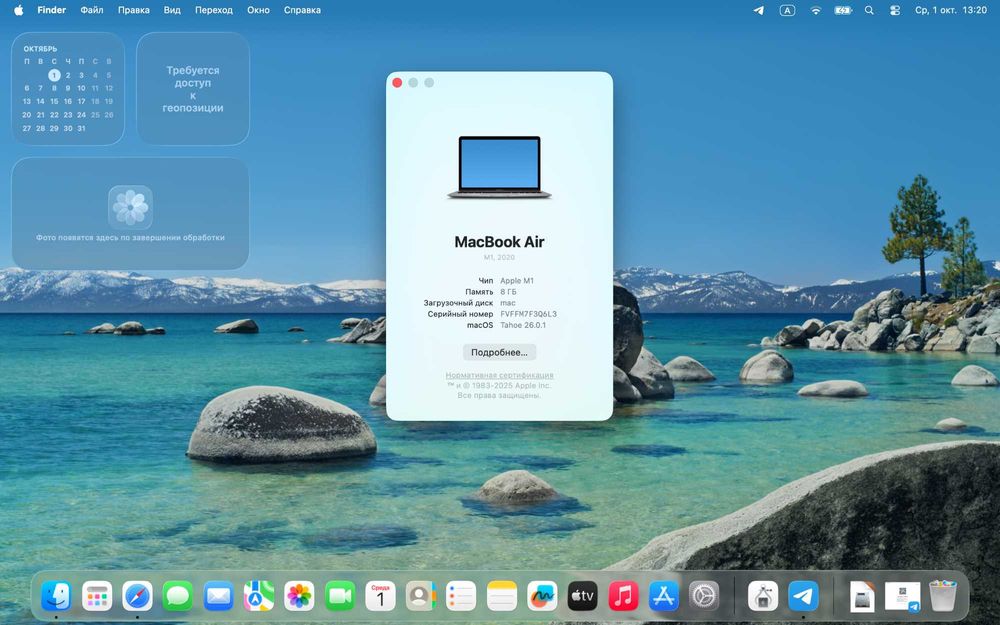This screenshot has height=625, width=1000.
Task: Click the 'Apple M1' chip value
Action: pos(517,281)
